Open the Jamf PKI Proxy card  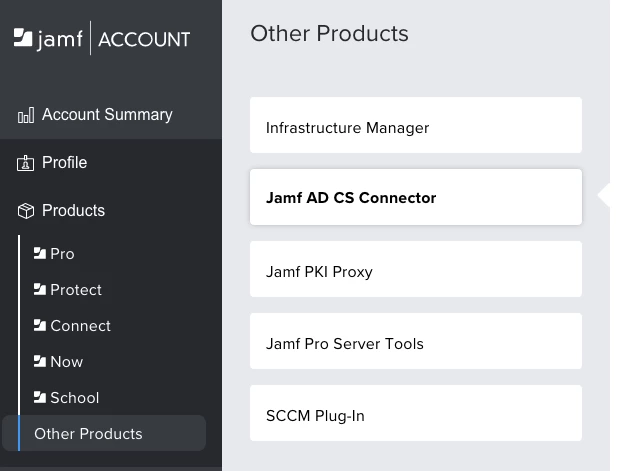click(416, 269)
